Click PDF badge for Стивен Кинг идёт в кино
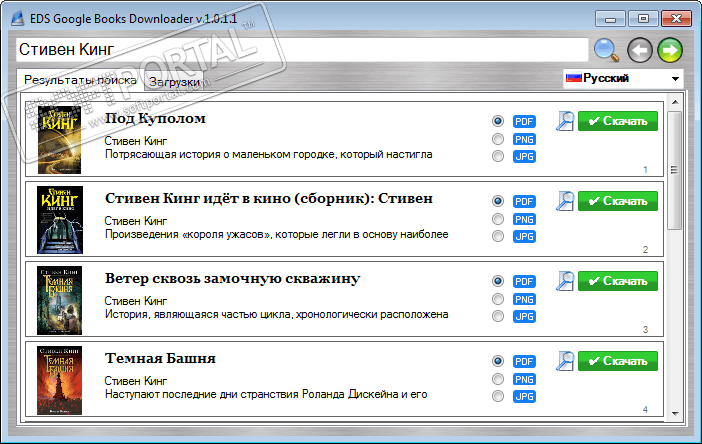702x444 pixels. pos(524,202)
